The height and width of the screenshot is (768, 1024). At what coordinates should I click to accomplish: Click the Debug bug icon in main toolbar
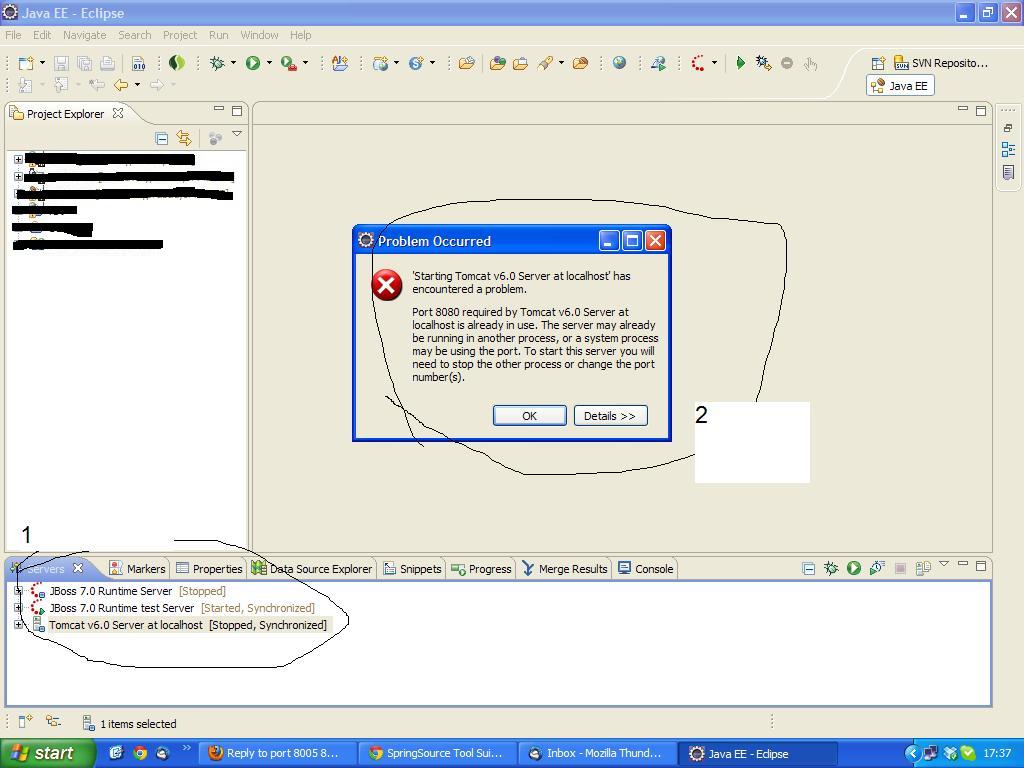click(x=217, y=63)
